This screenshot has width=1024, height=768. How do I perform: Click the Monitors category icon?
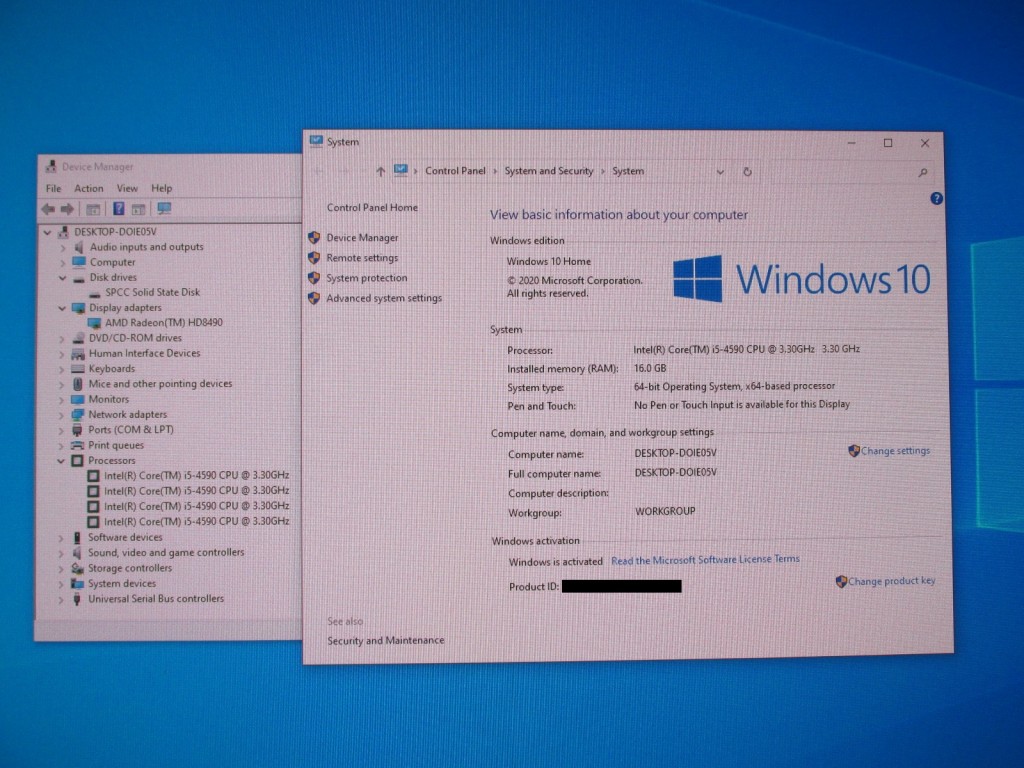pos(78,399)
